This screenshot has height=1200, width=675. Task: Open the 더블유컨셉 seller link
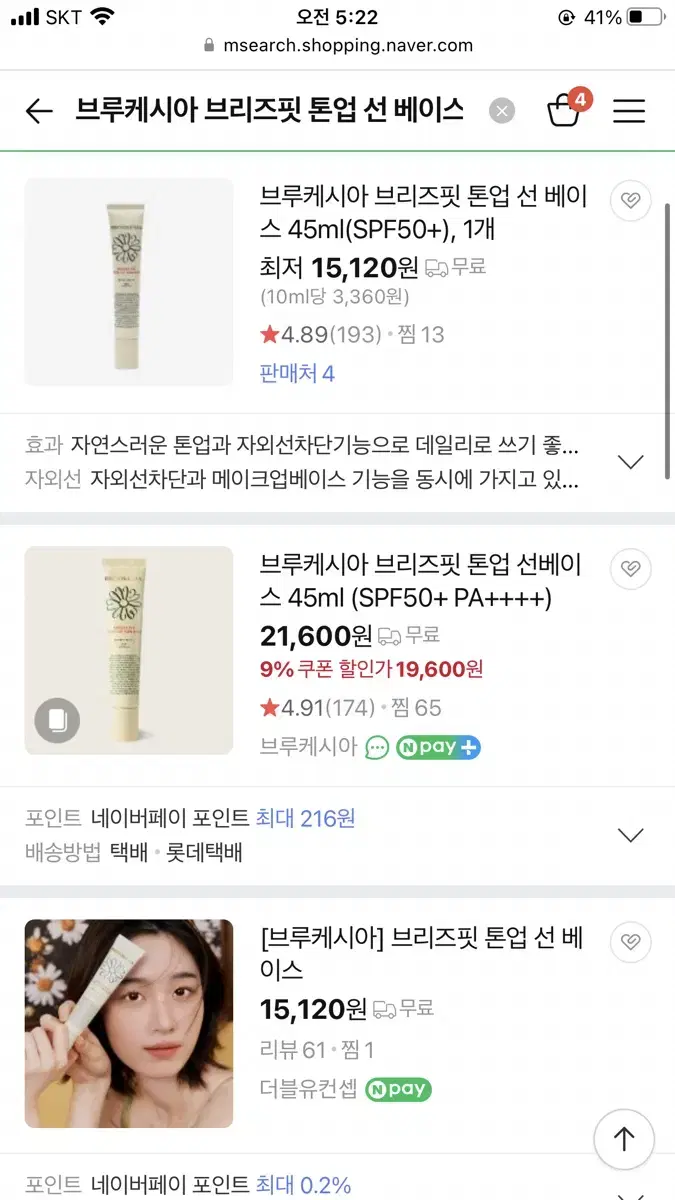(x=308, y=1089)
